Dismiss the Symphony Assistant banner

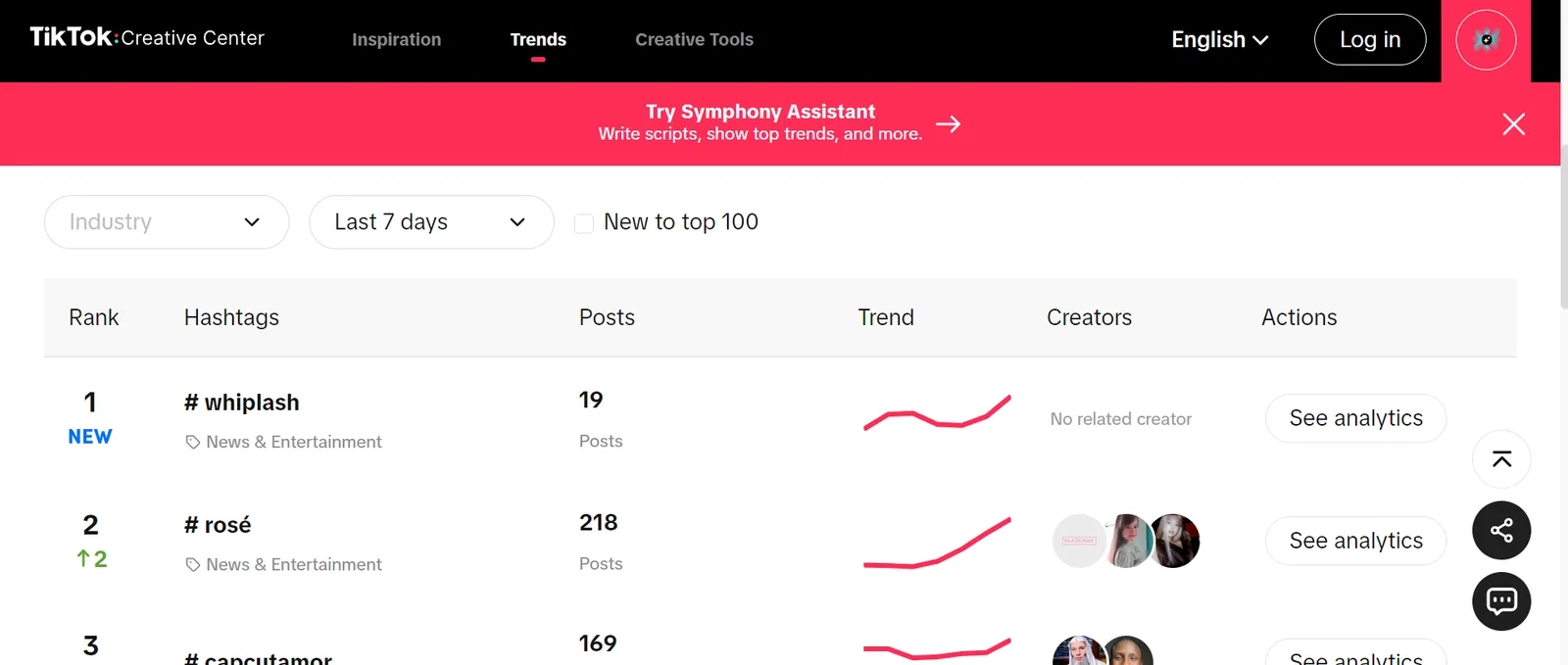[1513, 124]
